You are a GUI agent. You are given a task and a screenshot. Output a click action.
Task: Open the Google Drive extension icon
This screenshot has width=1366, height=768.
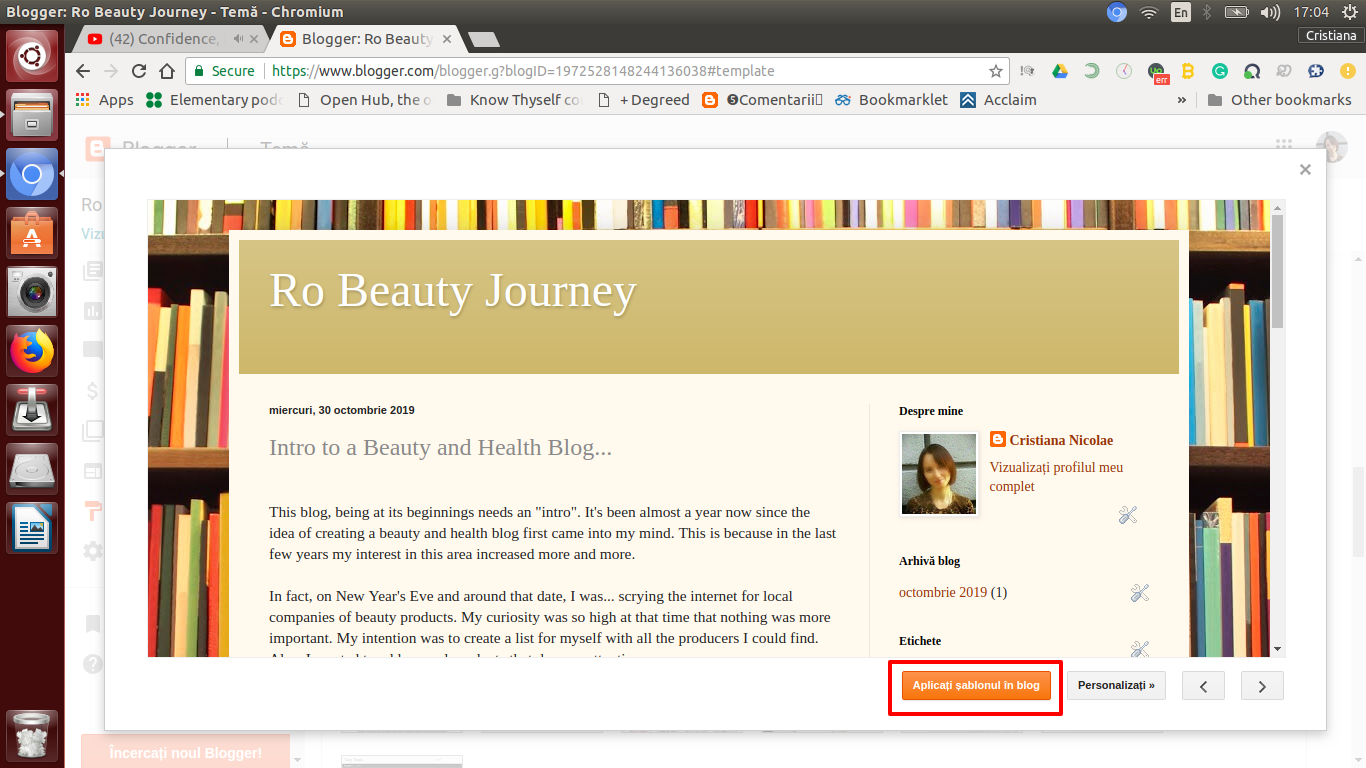tap(1059, 71)
